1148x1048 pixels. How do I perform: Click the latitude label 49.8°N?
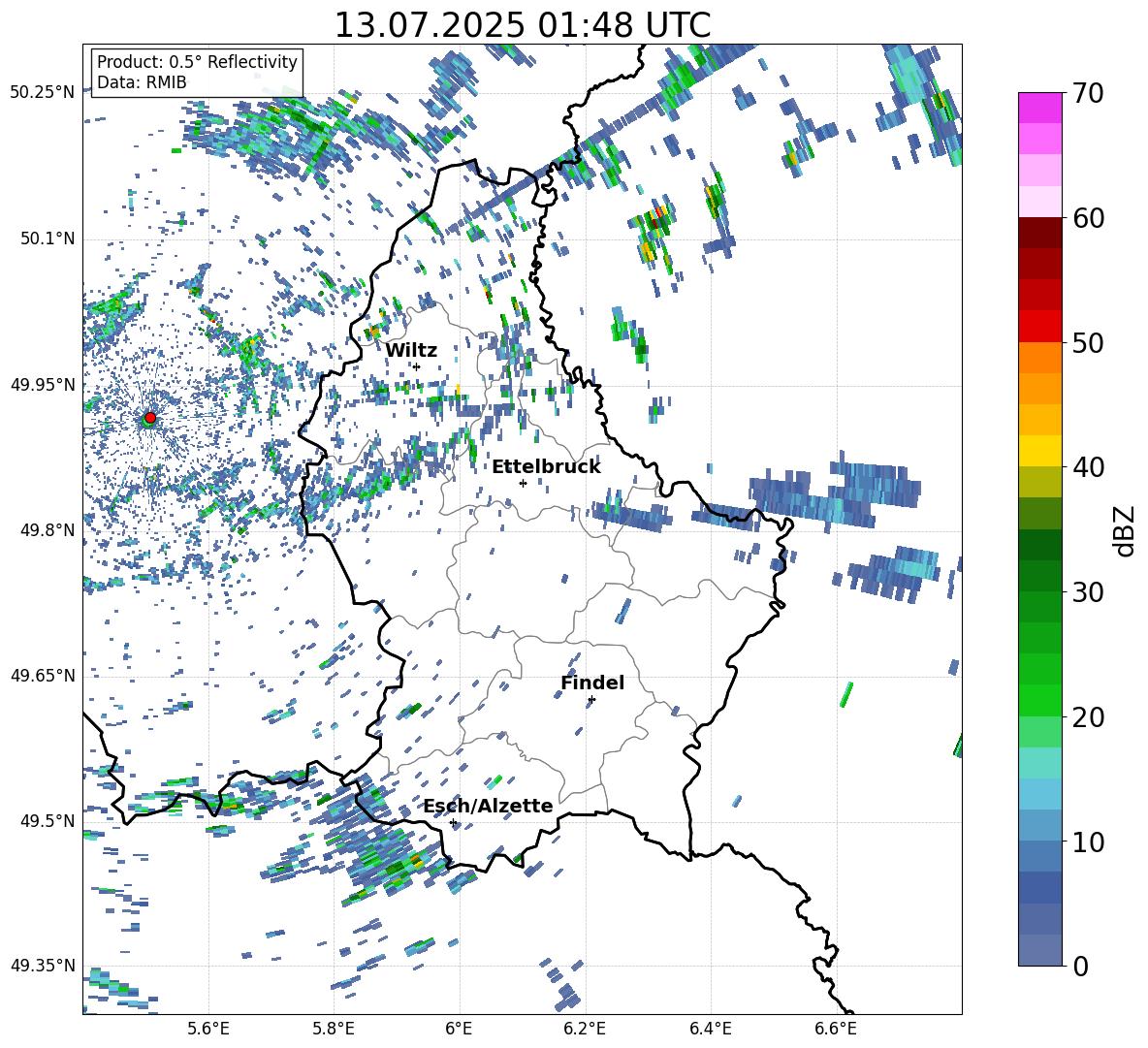coord(47,530)
